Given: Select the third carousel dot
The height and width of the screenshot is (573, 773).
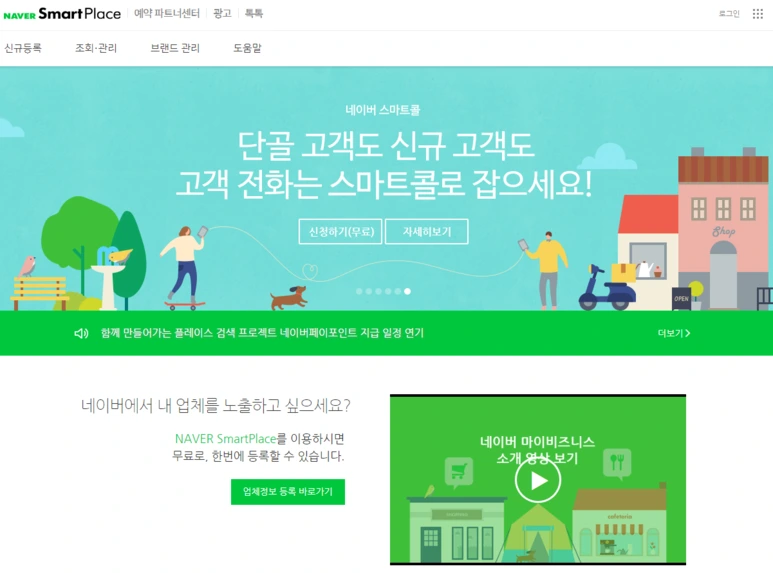Looking at the screenshot, I should pyautogui.click(x=378, y=291).
